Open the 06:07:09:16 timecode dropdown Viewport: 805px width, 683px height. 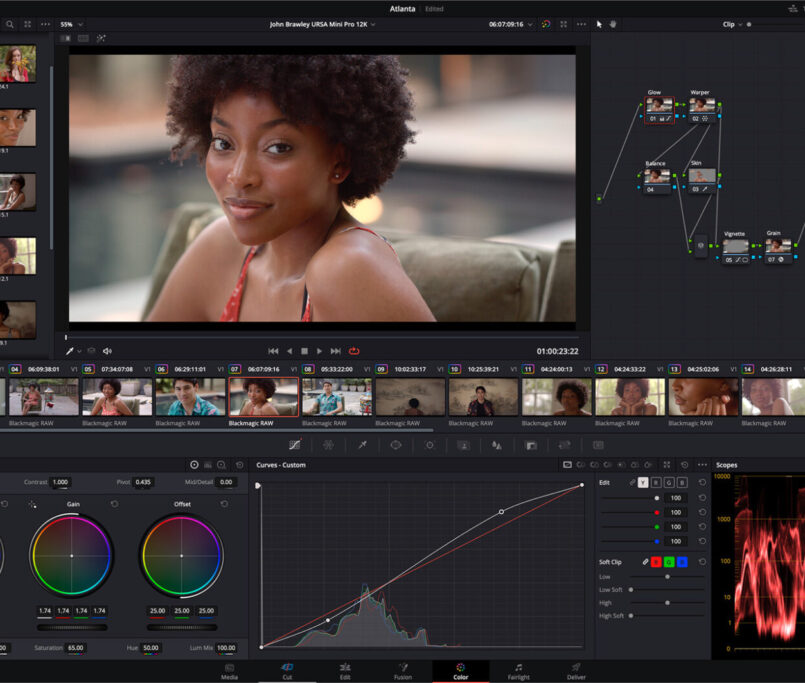pyautogui.click(x=510, y=24)
